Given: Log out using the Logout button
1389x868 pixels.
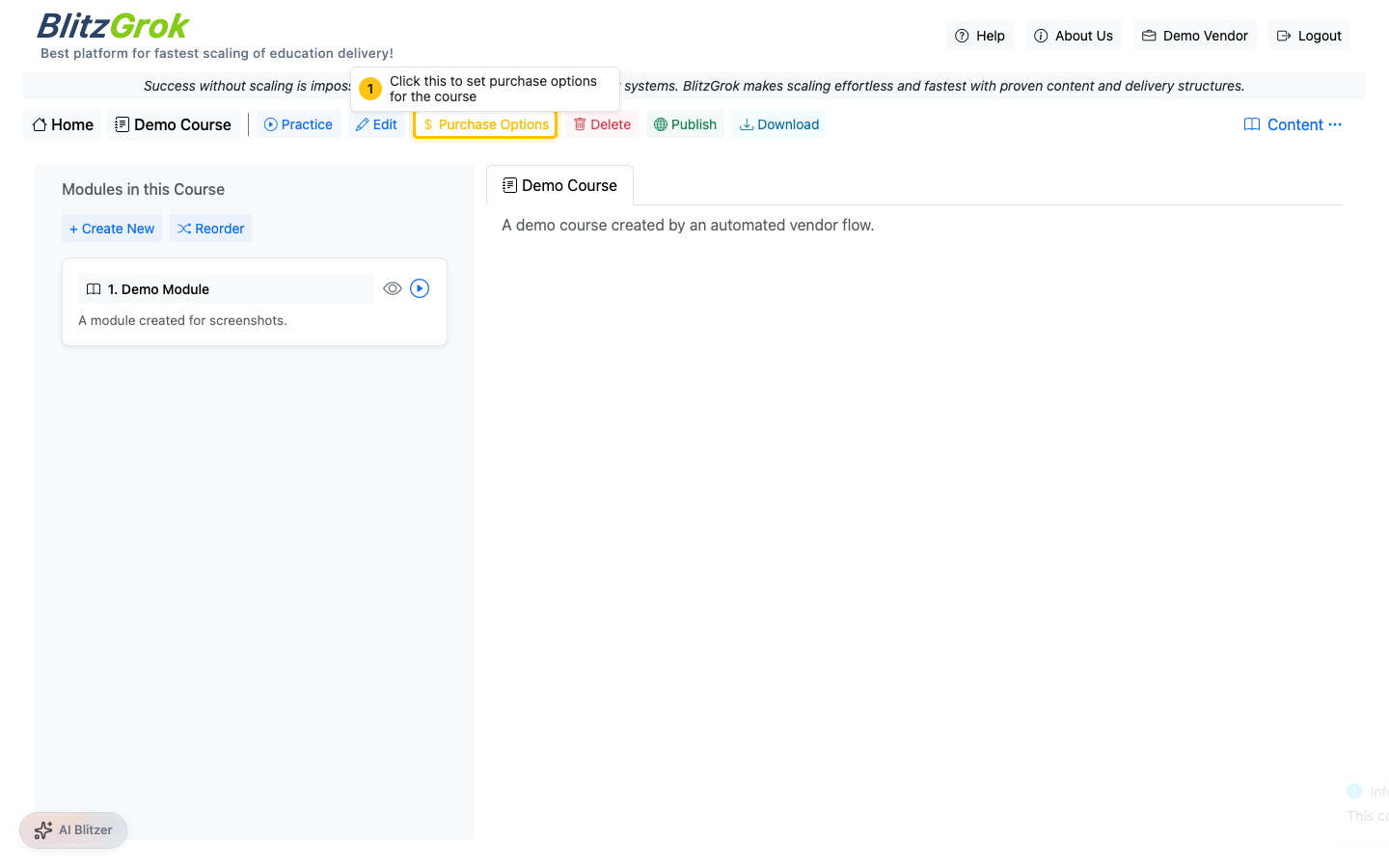Looking at the screenshot, I should point(1309,36).
